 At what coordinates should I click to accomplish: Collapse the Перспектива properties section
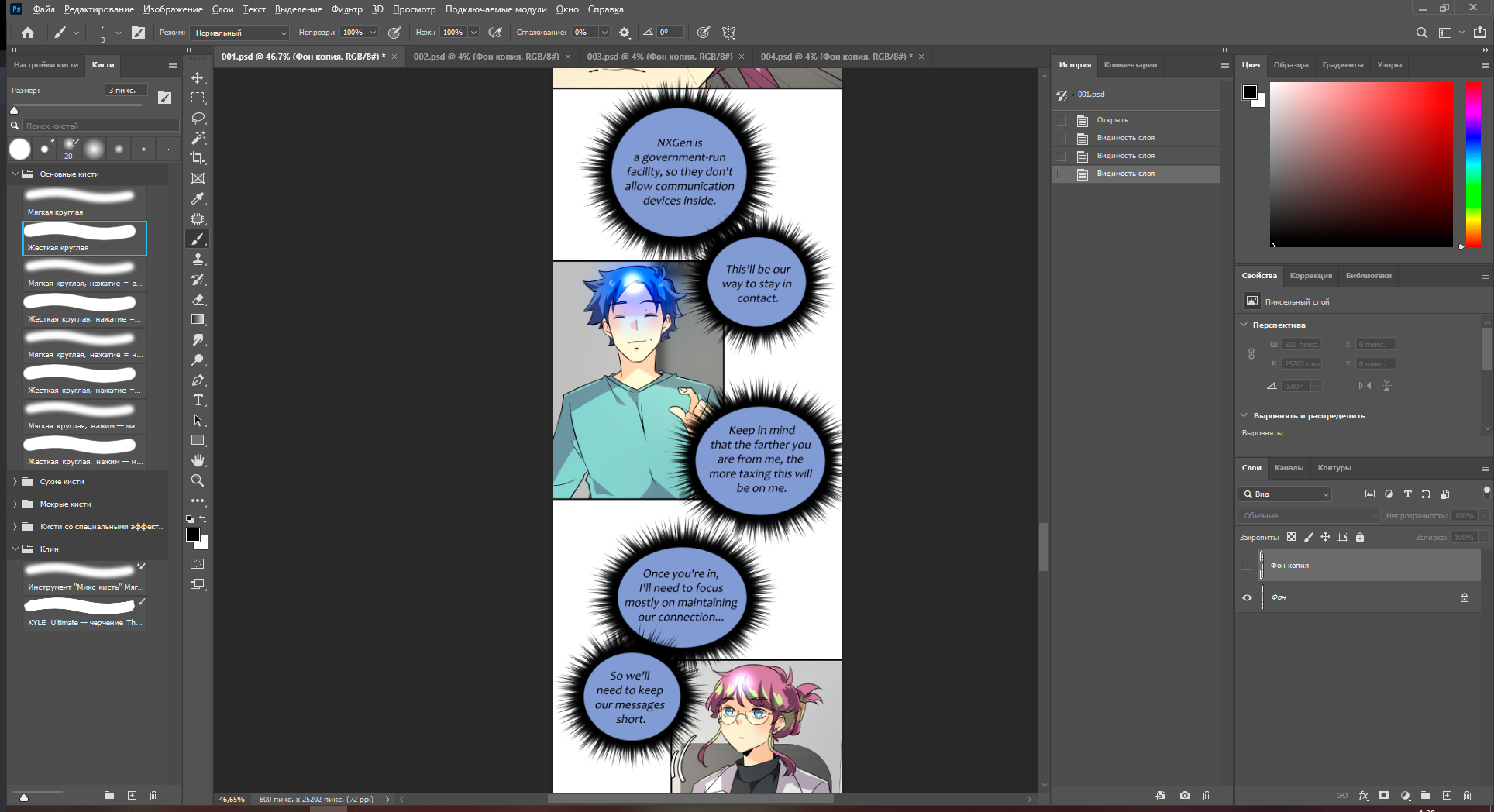[x=1244, y=325]
